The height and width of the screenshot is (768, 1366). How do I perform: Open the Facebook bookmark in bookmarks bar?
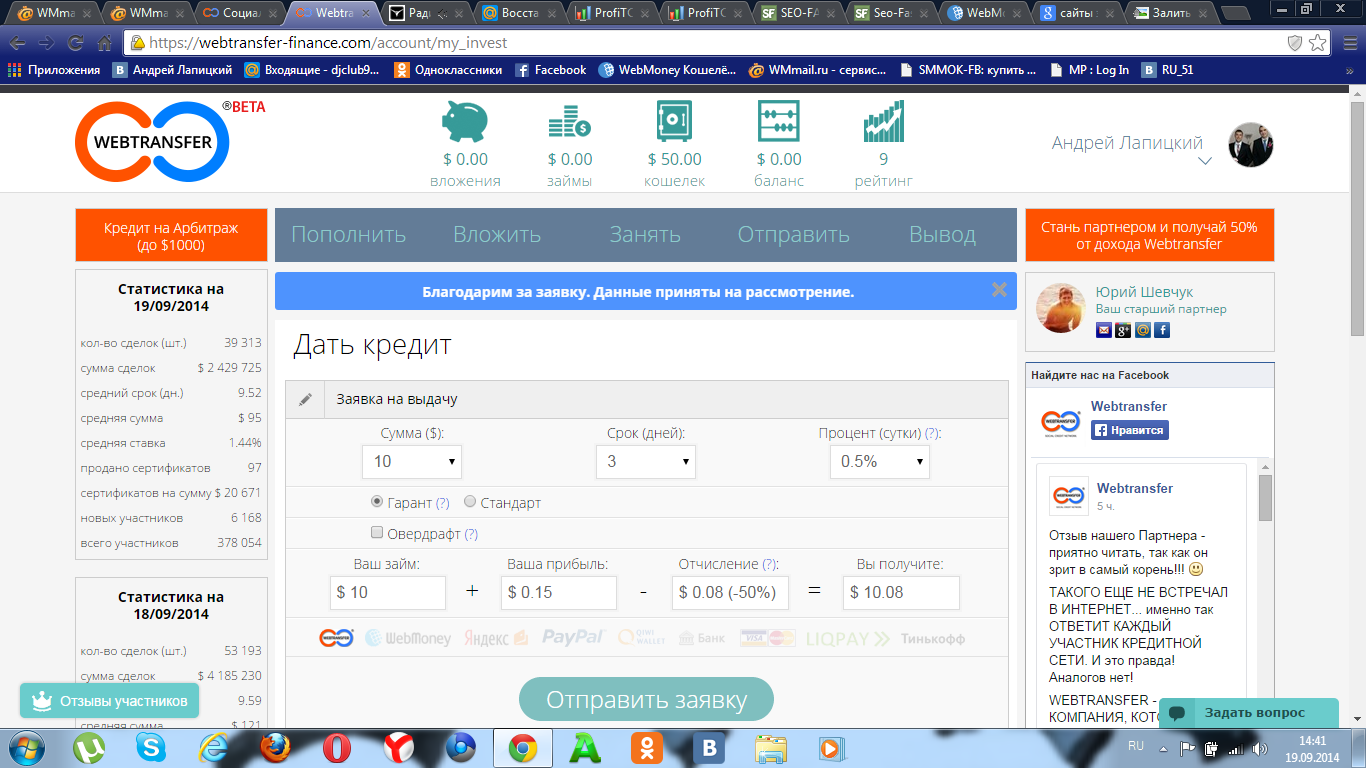551,70
